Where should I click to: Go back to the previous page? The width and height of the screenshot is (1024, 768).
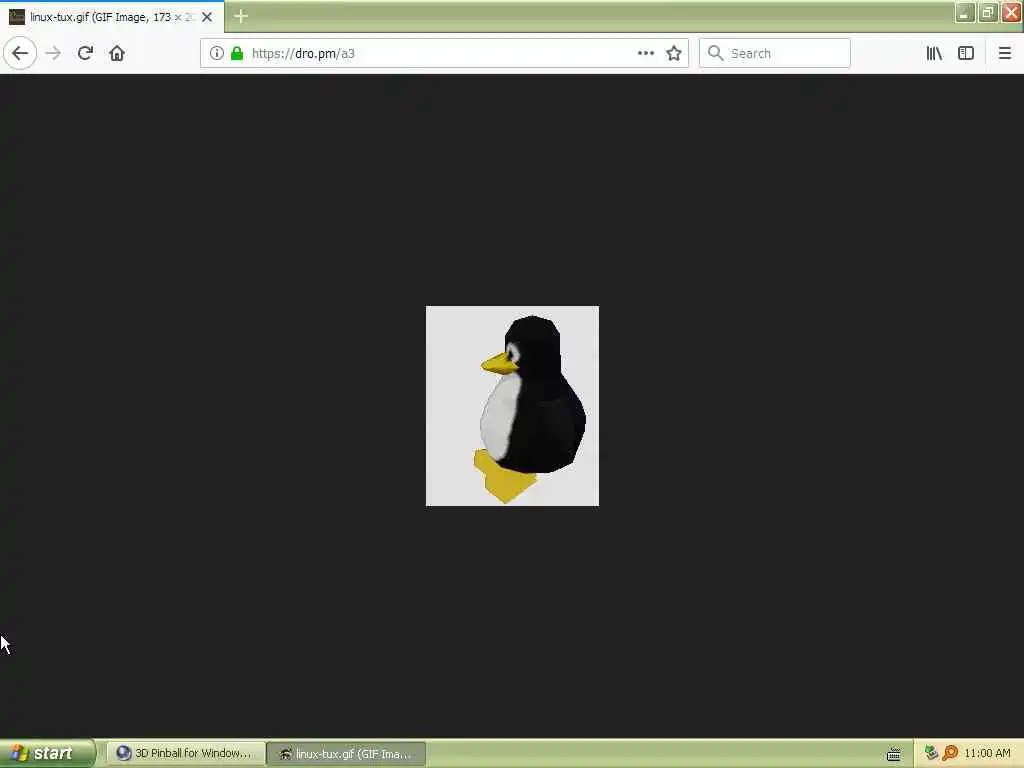(20, 54)
